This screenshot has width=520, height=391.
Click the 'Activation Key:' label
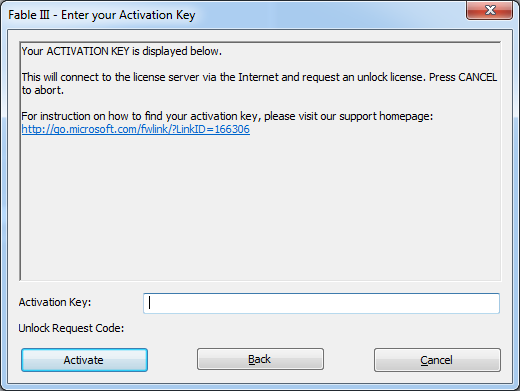pyautogui.click(x=55, y=302)
